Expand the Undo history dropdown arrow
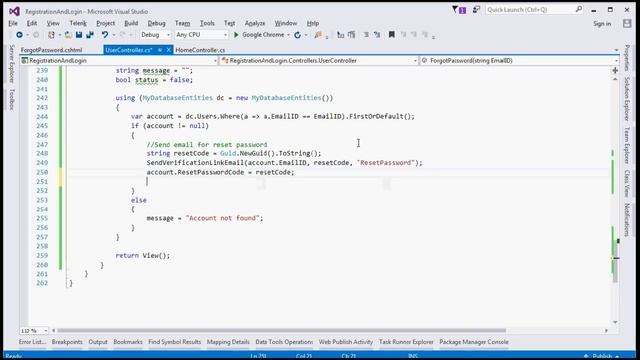This screenshot has width=640, height=360. tap(114, 35)
